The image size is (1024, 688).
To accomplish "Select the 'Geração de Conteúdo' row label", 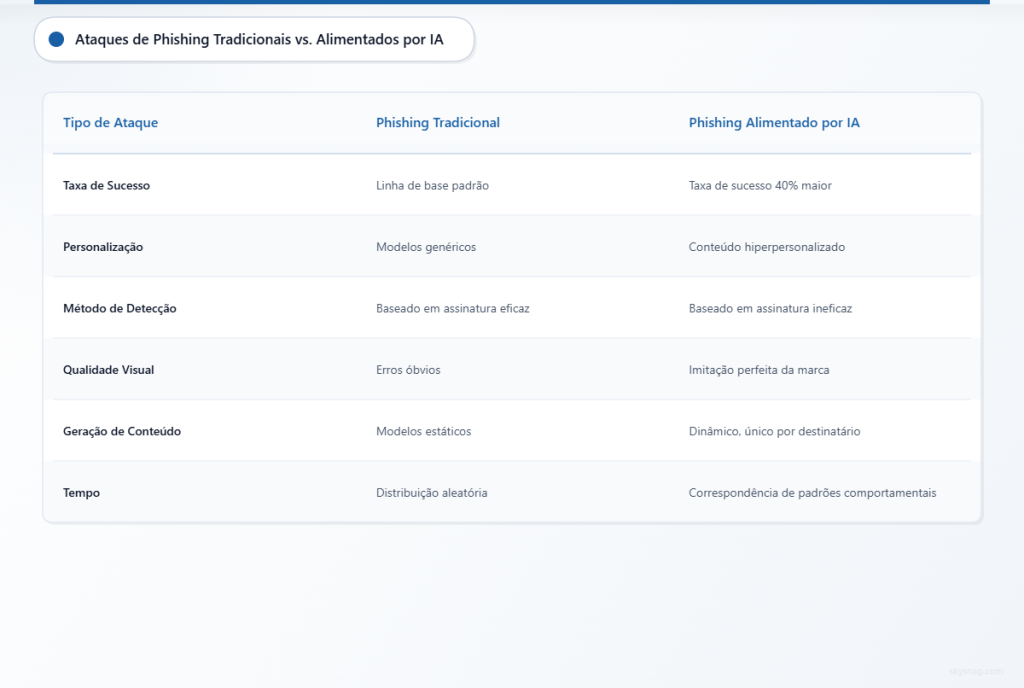I will click(x=122, y=431).
